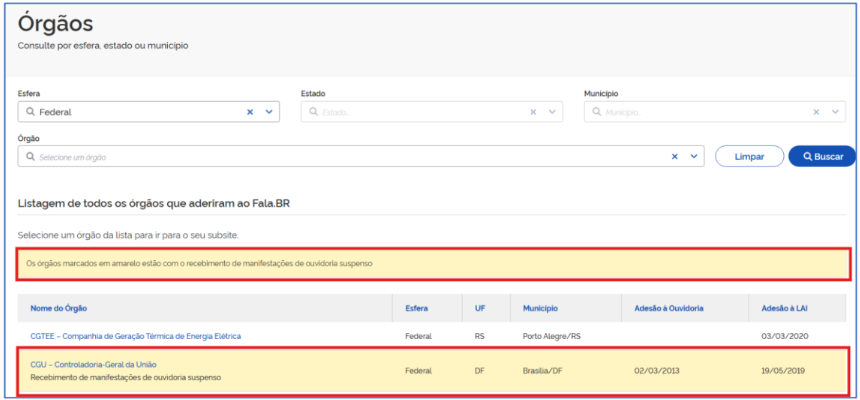Click the Buscar button
Viewport: 860px width, 400px height.
pyautogui.click(x=822, y=156)
